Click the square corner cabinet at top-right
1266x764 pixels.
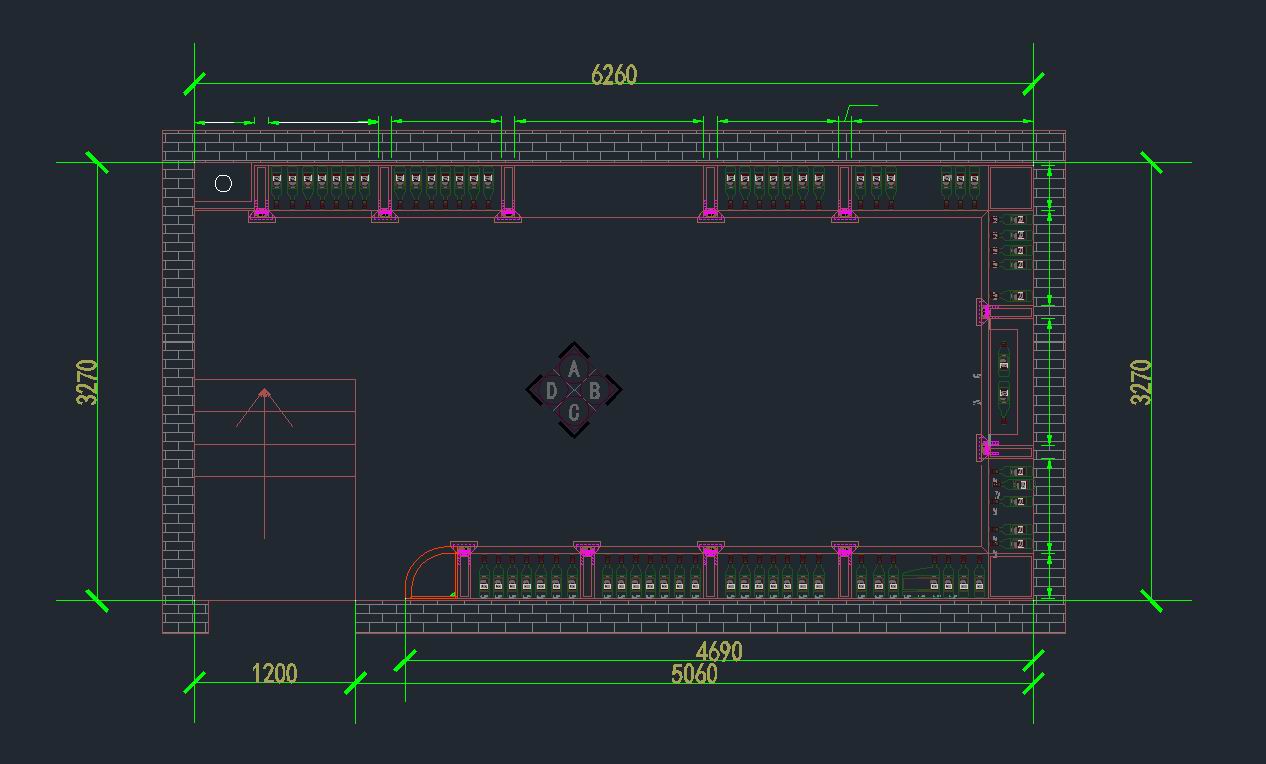coord(1010,188)
